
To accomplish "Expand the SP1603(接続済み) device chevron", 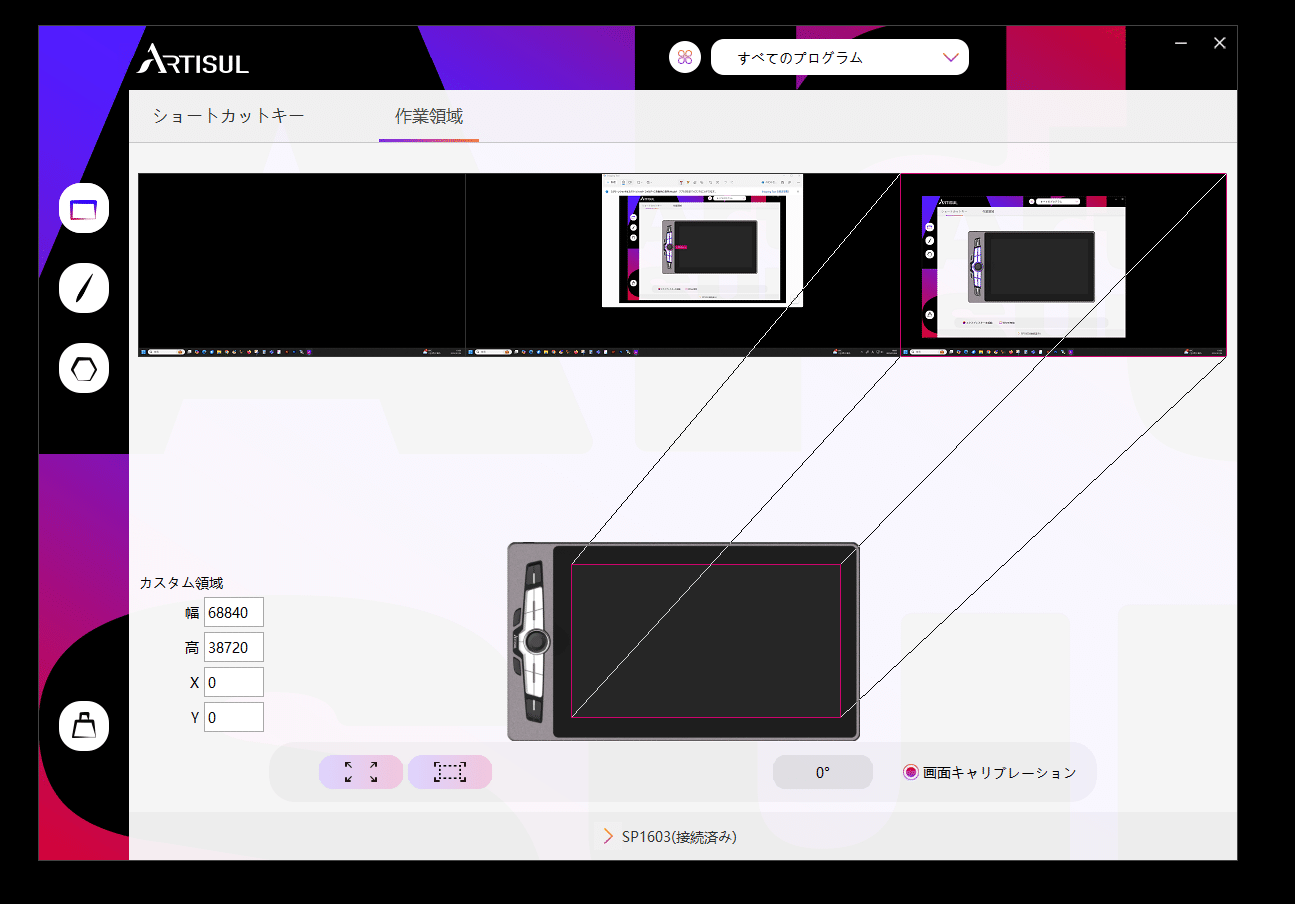I will [x=608, y=836].
